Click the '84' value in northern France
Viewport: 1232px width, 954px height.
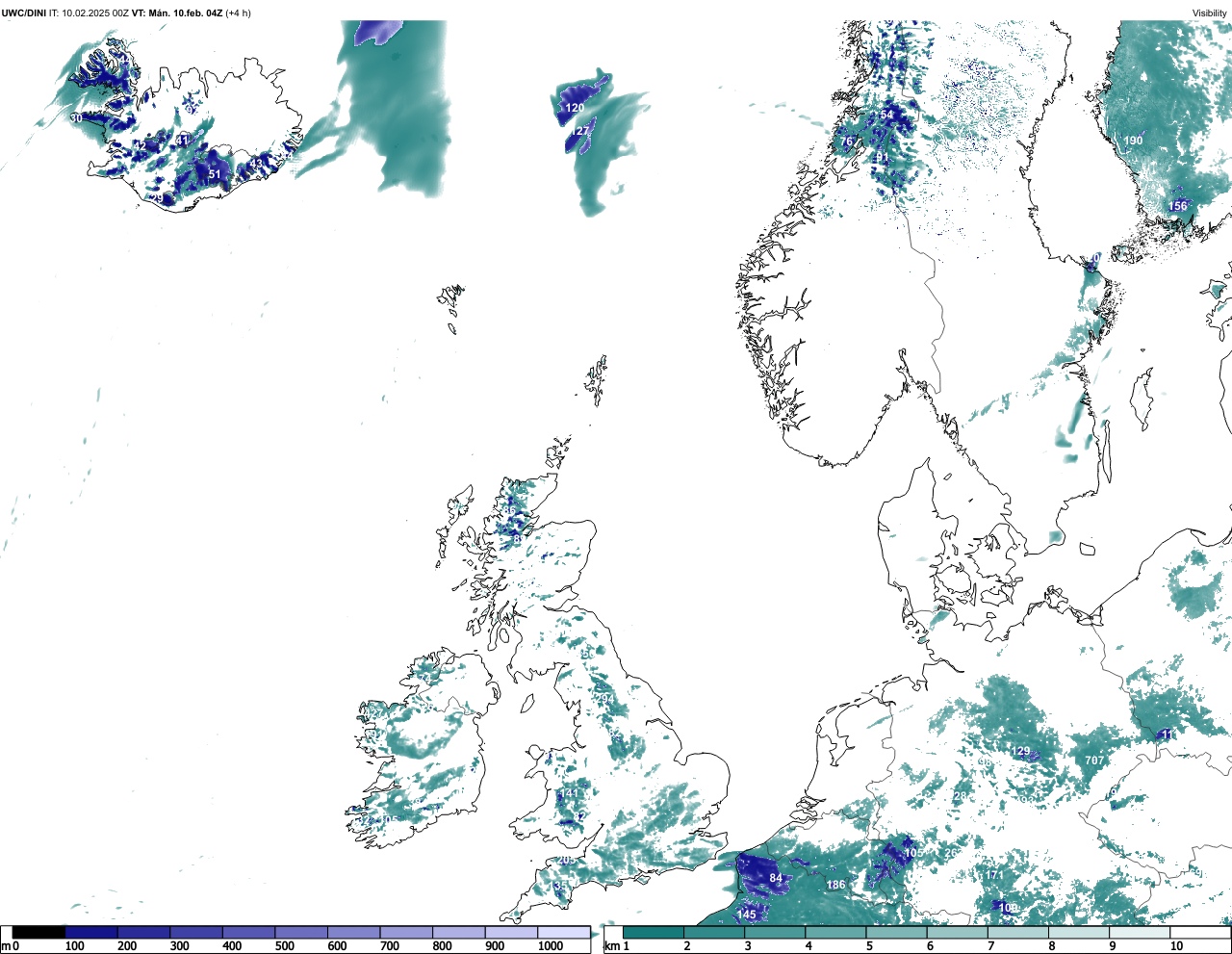click(776, 879)
